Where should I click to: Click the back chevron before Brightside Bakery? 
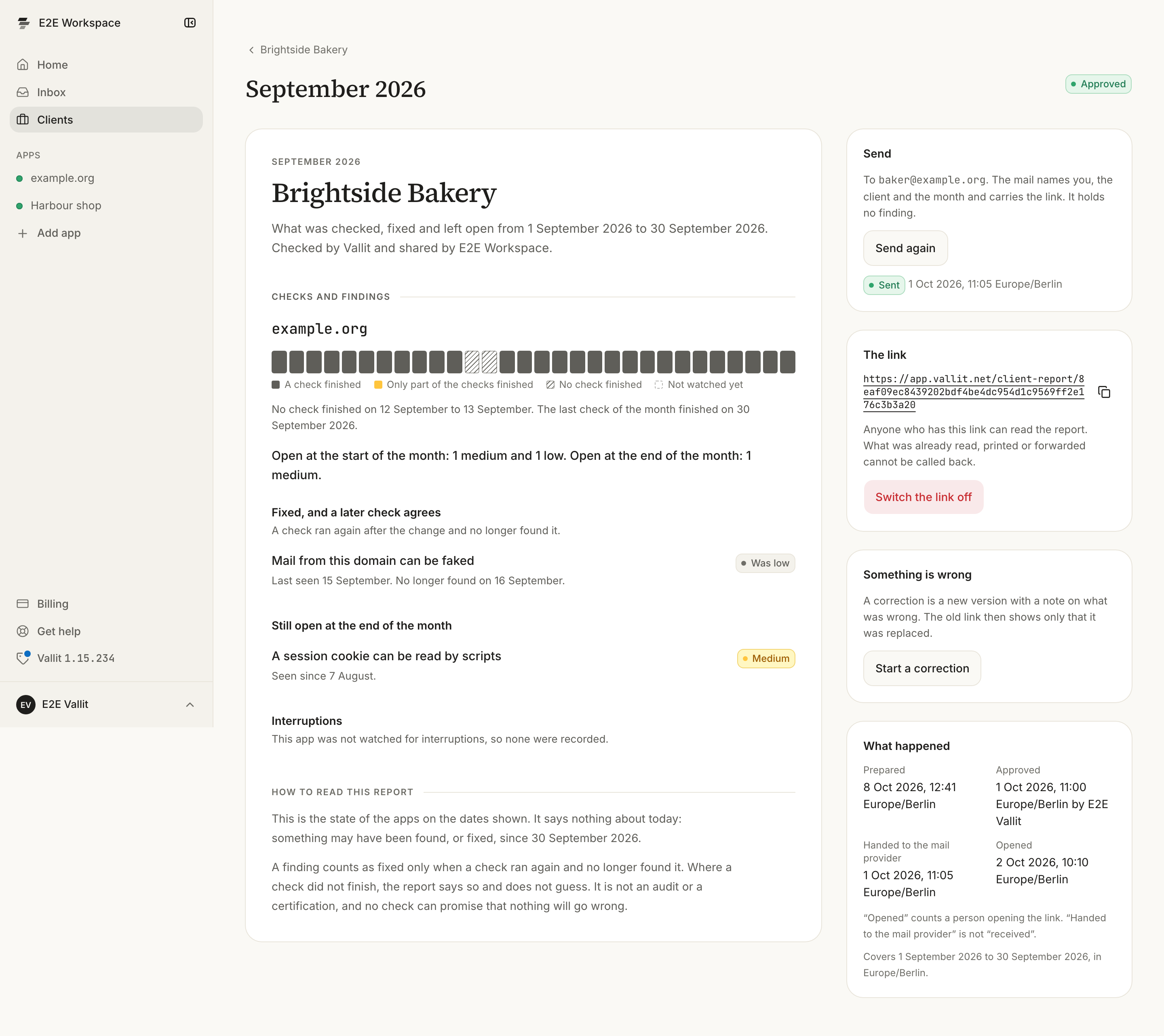point(251,50)
